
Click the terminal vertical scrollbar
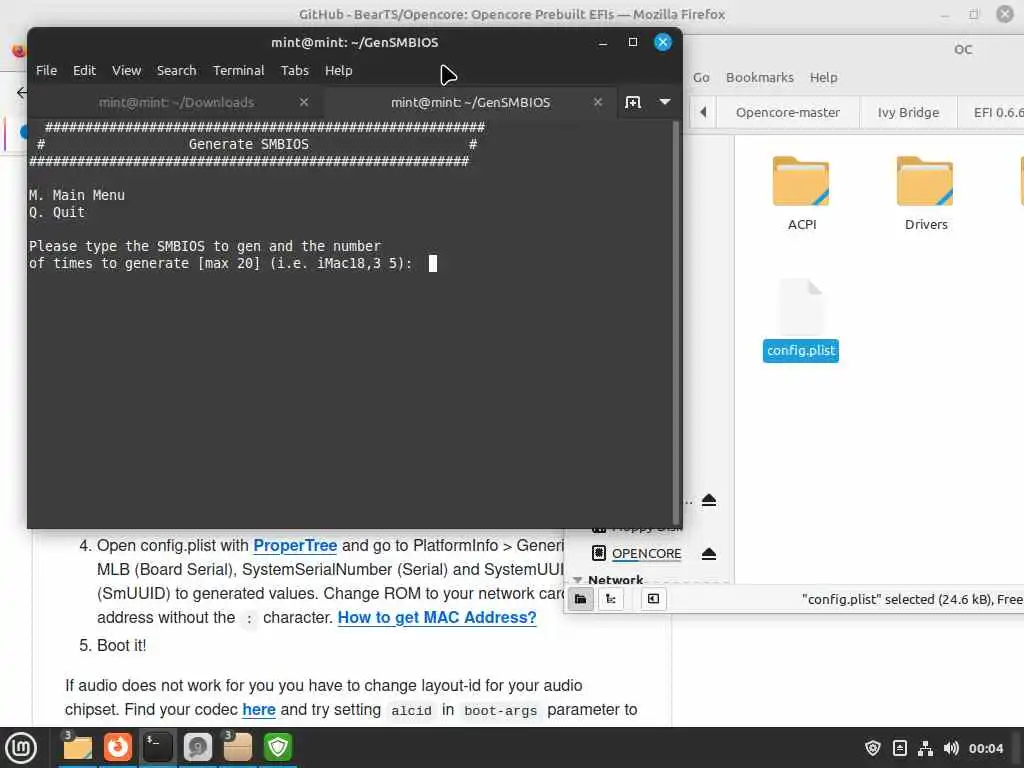(676, 323)
